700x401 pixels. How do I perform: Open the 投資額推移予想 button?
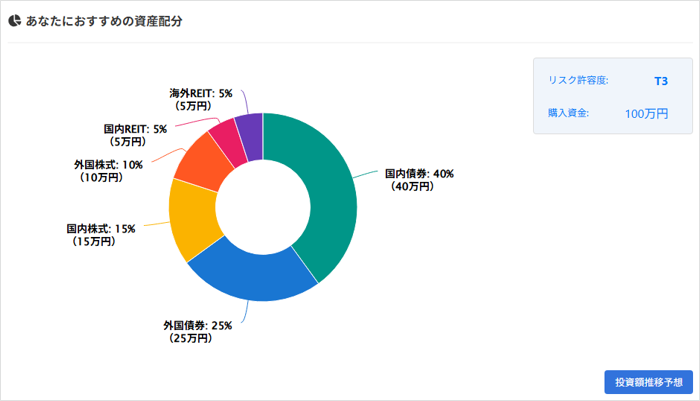pyautogui.click(x=648, y=382)
